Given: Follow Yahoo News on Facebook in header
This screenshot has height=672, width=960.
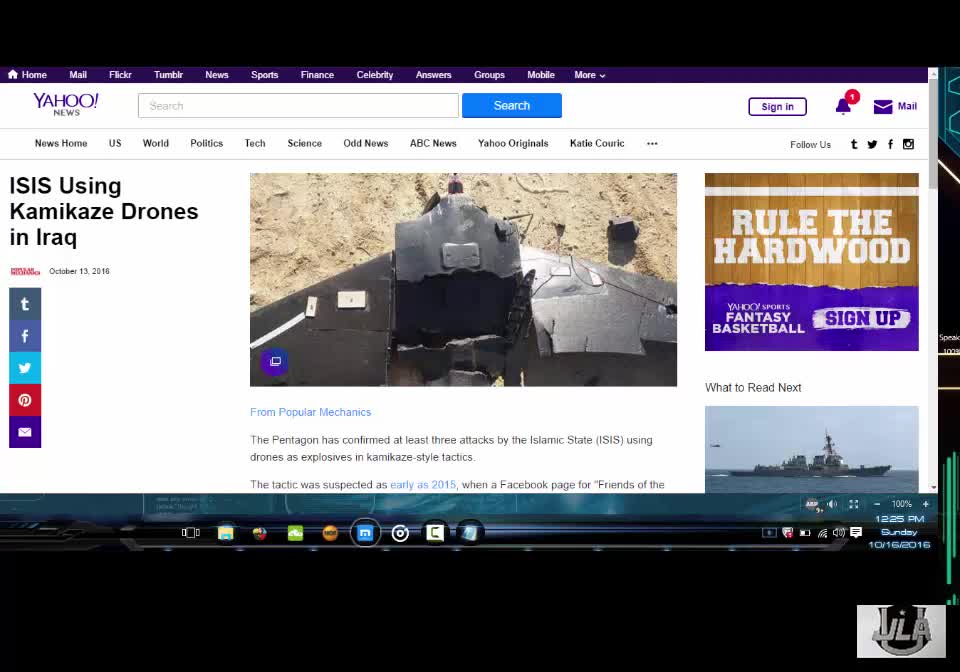Looking at the screenshot, I should (x=890, y=144).
